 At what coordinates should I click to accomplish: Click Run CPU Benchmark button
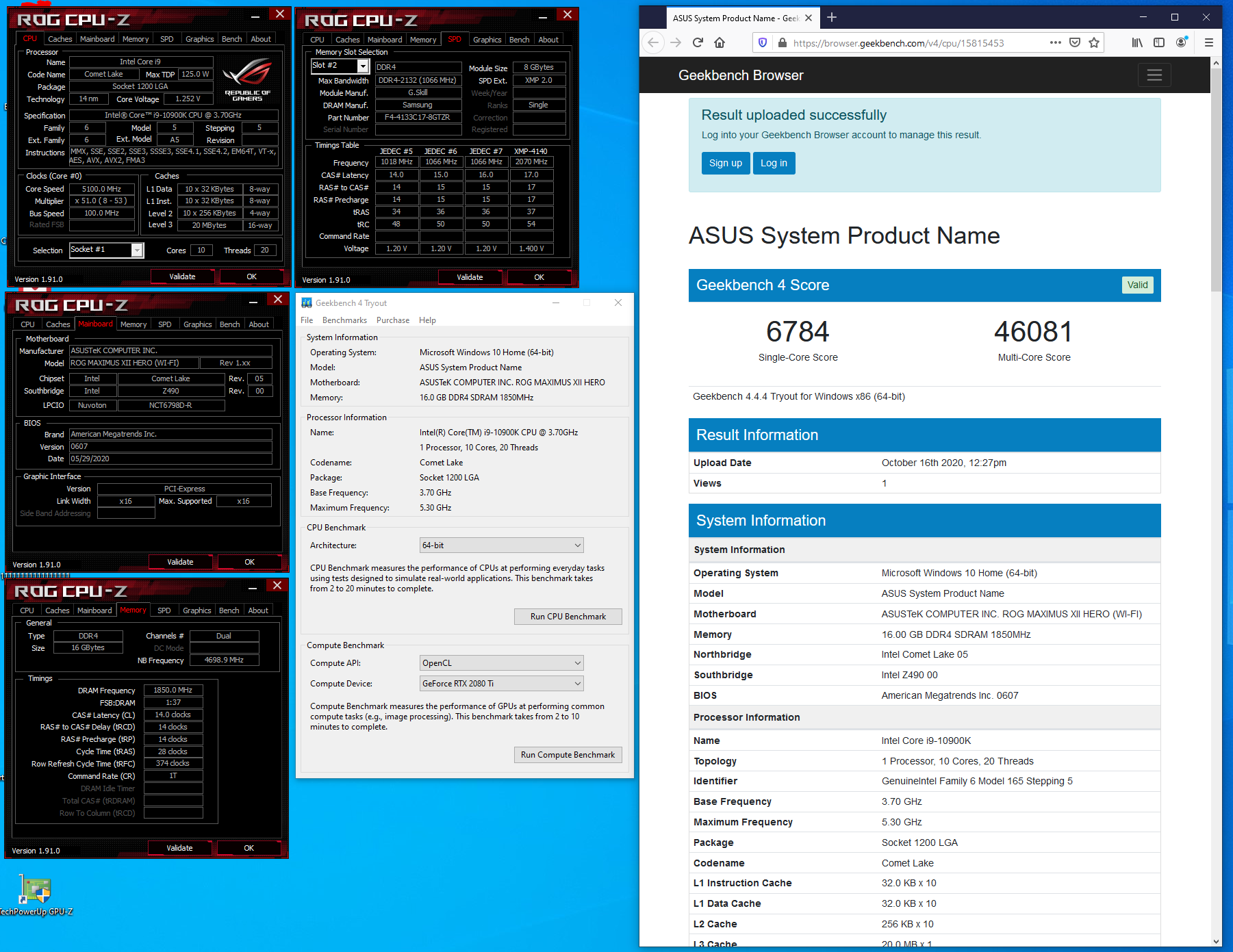point(568,617)
